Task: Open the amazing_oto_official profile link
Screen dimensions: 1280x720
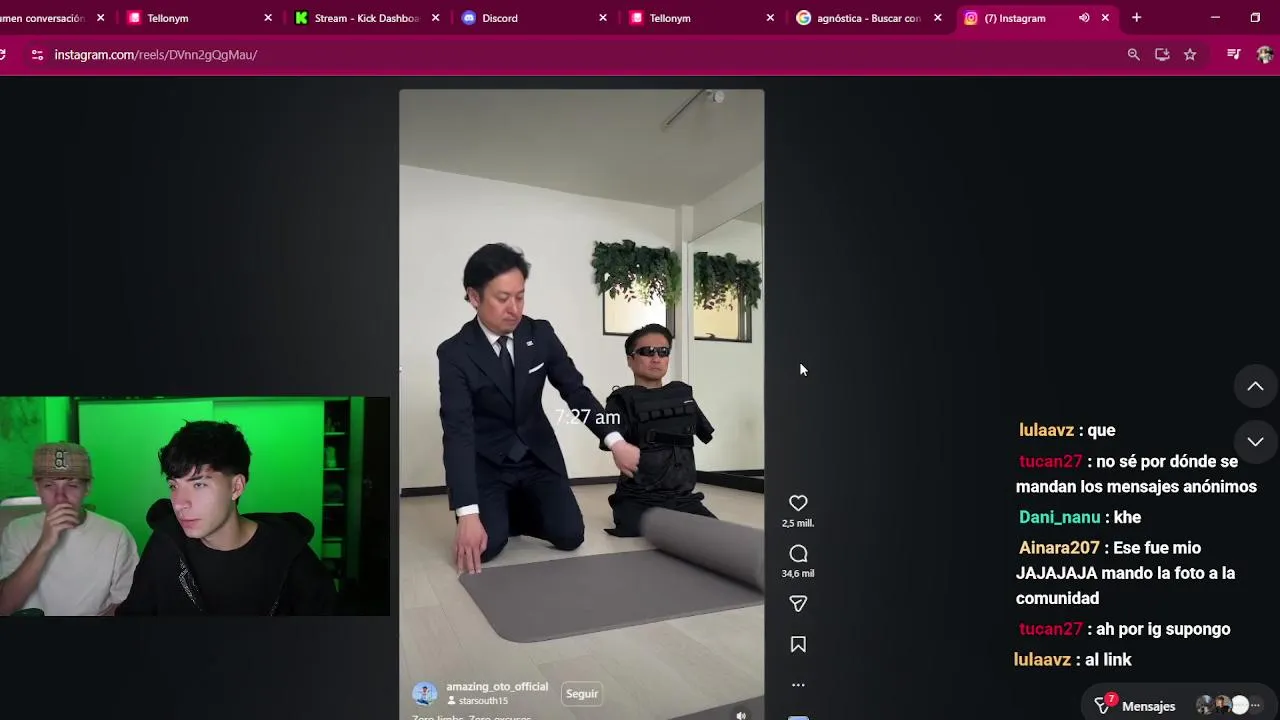Action: click(x=497, y=687)
